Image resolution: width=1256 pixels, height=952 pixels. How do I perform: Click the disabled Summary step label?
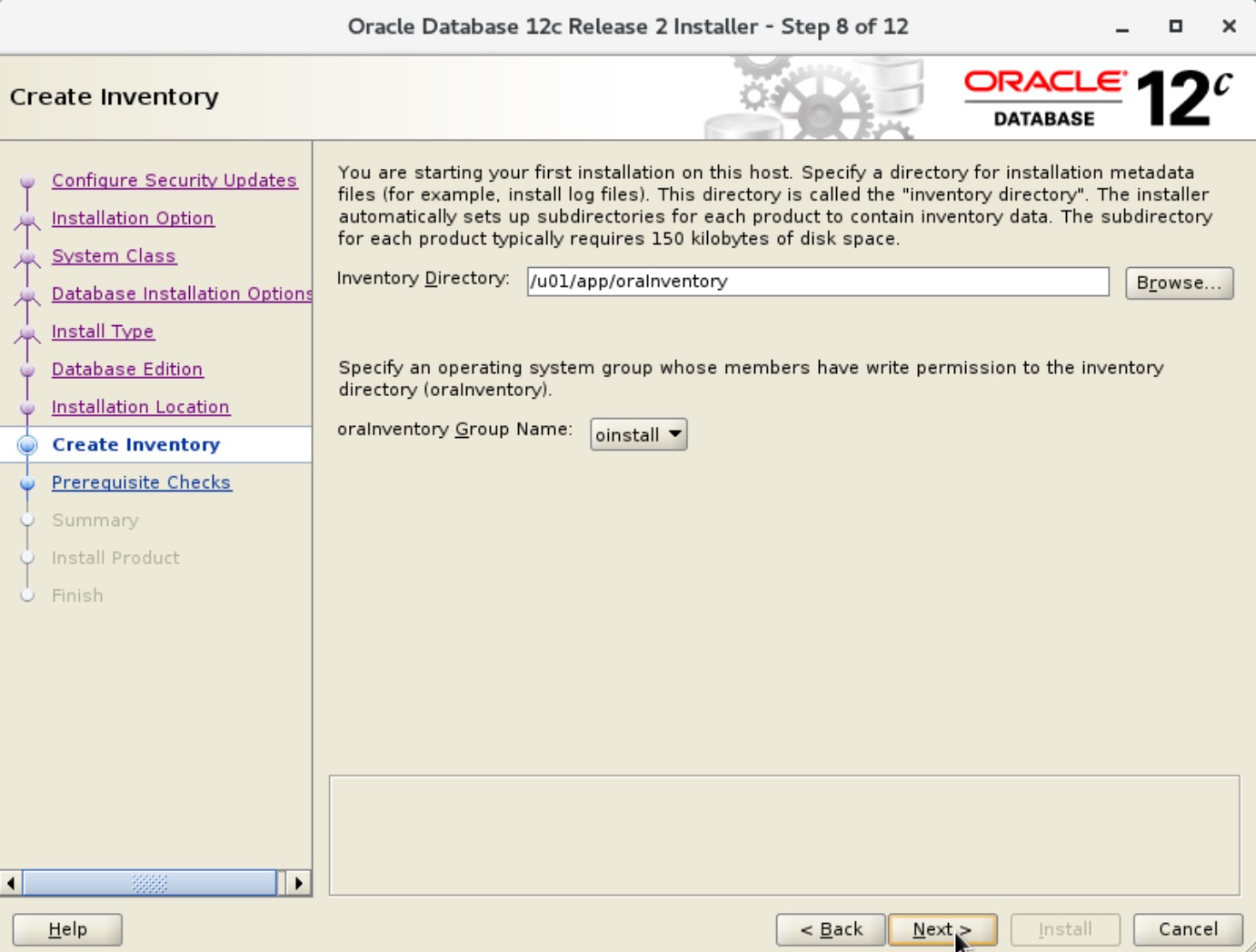[95, 521]
